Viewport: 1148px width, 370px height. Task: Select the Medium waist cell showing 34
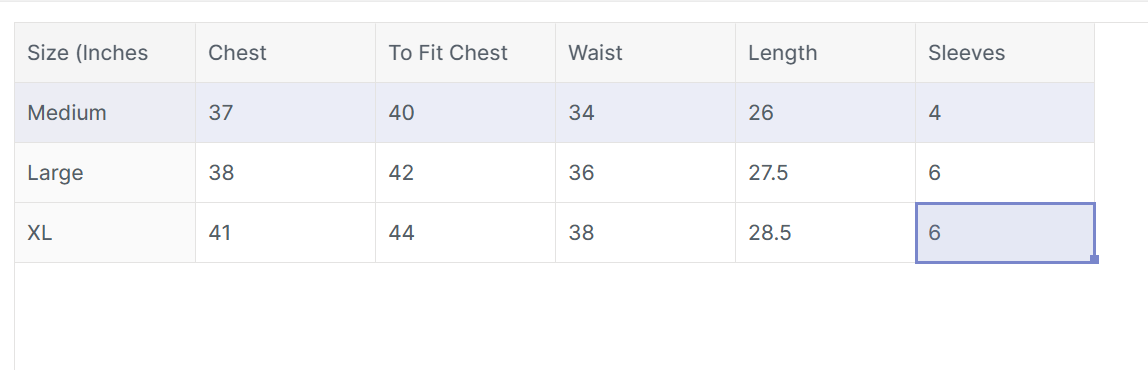(x=646, y=113)
